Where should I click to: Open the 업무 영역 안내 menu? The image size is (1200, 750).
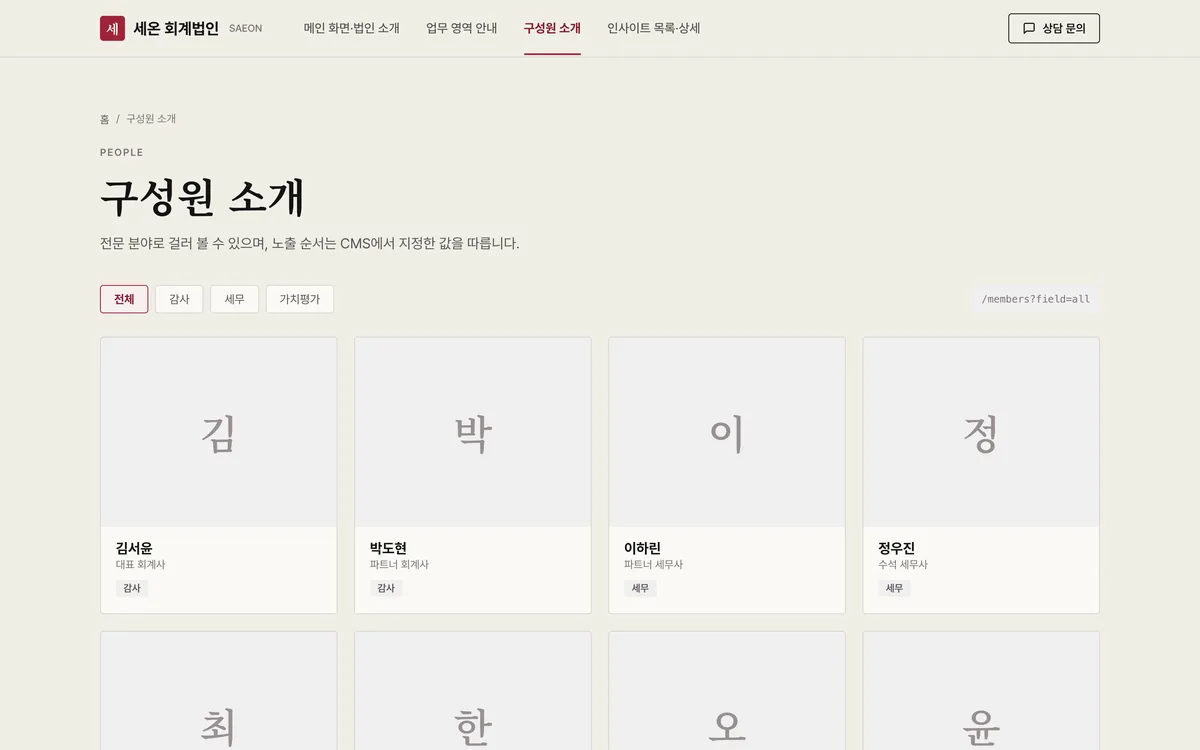coord(462,28)
